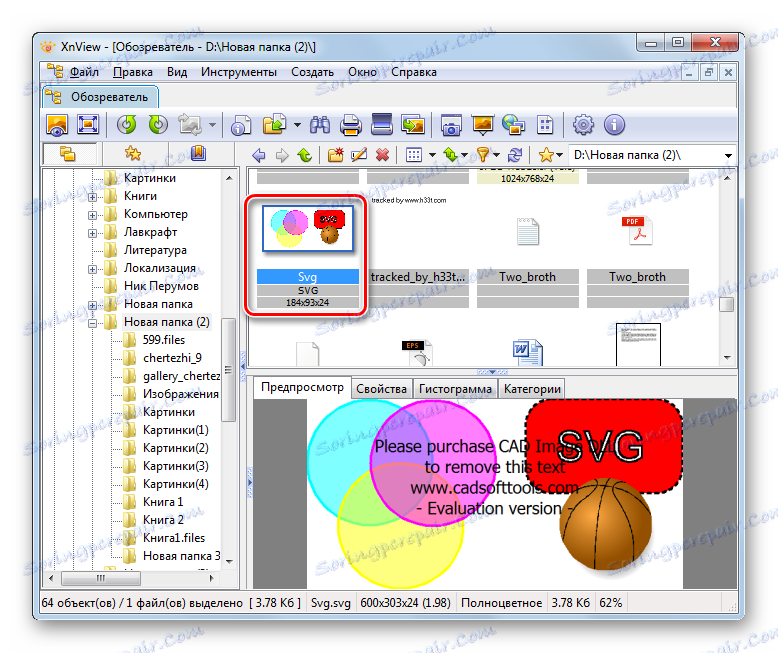The image size is (778, 653).
Task: Create a new folder icon
Action: [335, 155]
